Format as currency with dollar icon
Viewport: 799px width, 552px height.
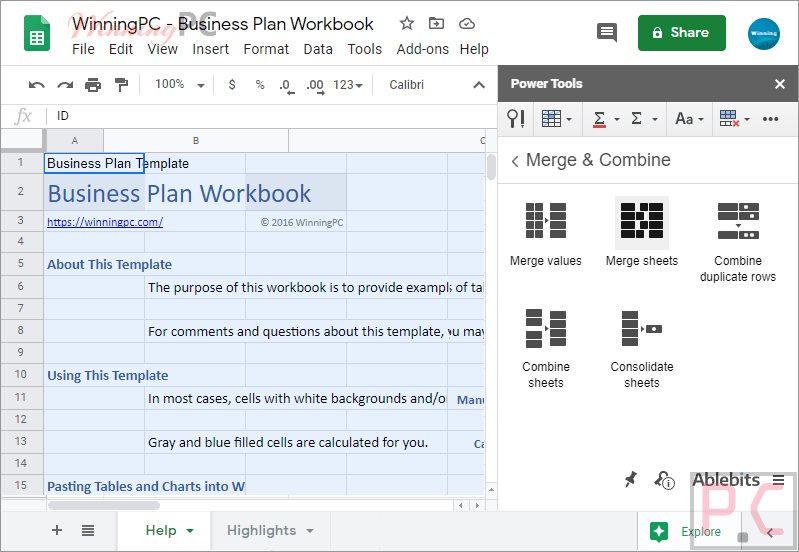point(232,85)
